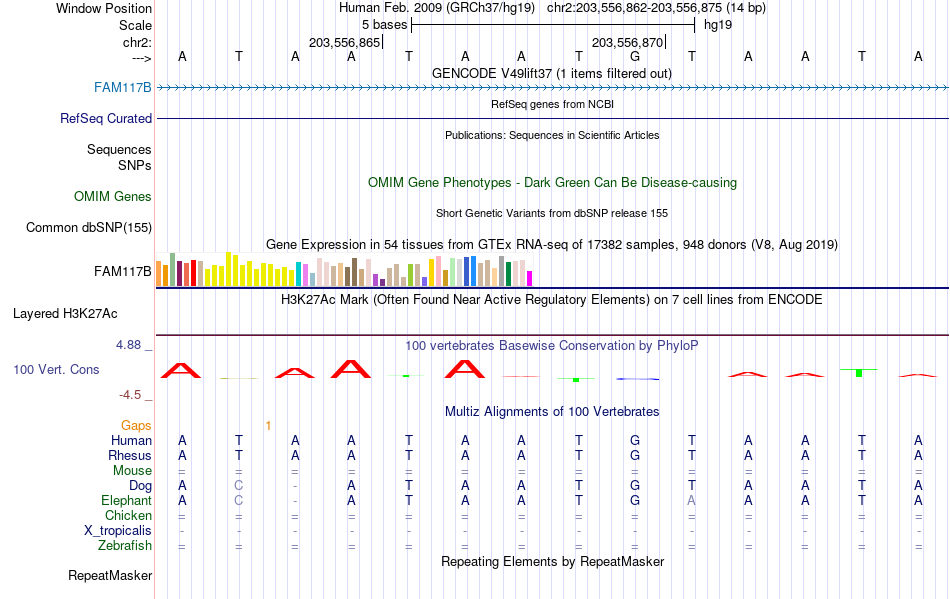The image size is (950, 599).
Task: Open the RepeatMasker track label
Action: [110, 575]
